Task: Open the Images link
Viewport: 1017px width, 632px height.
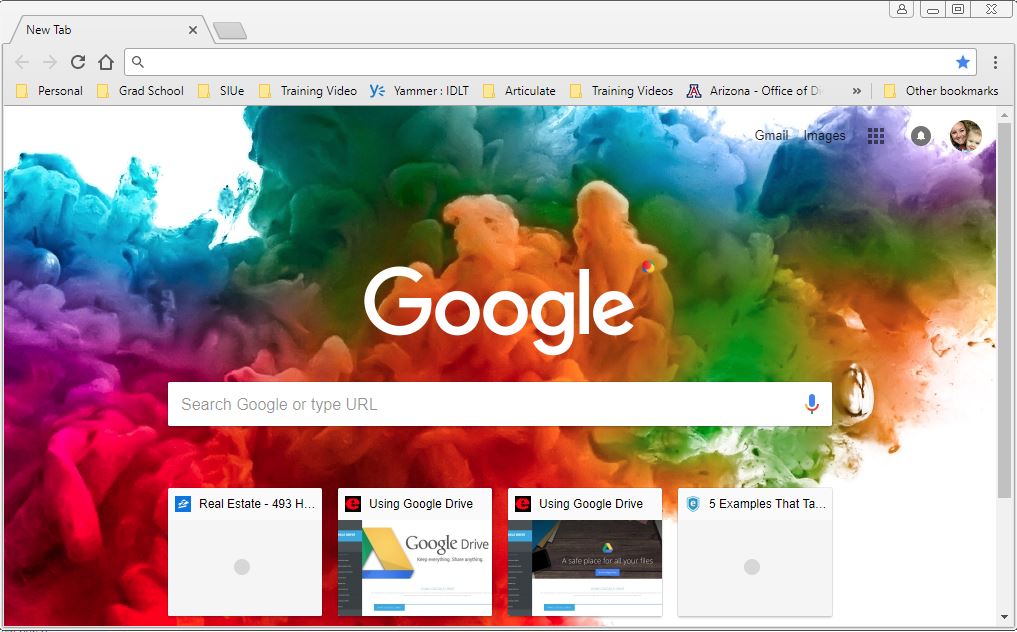Action: click(824, 136)
